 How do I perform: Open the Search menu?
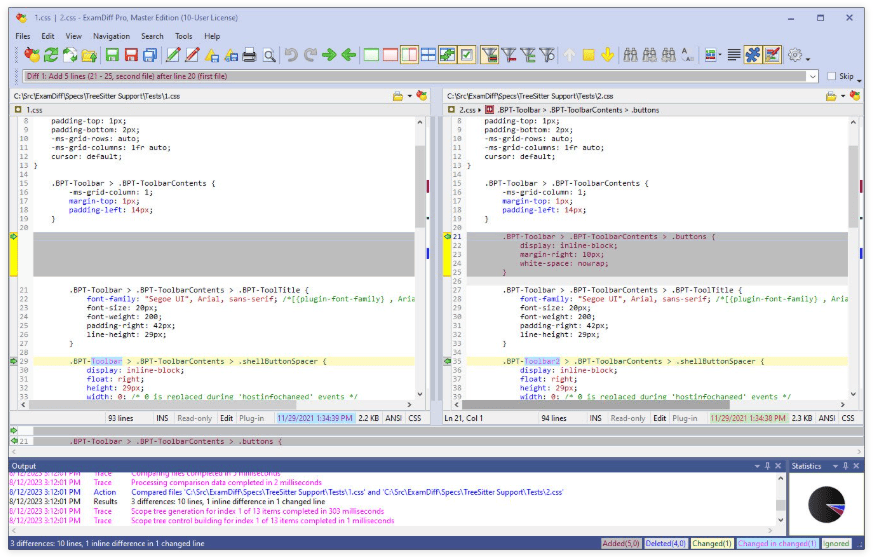[152, 36]
